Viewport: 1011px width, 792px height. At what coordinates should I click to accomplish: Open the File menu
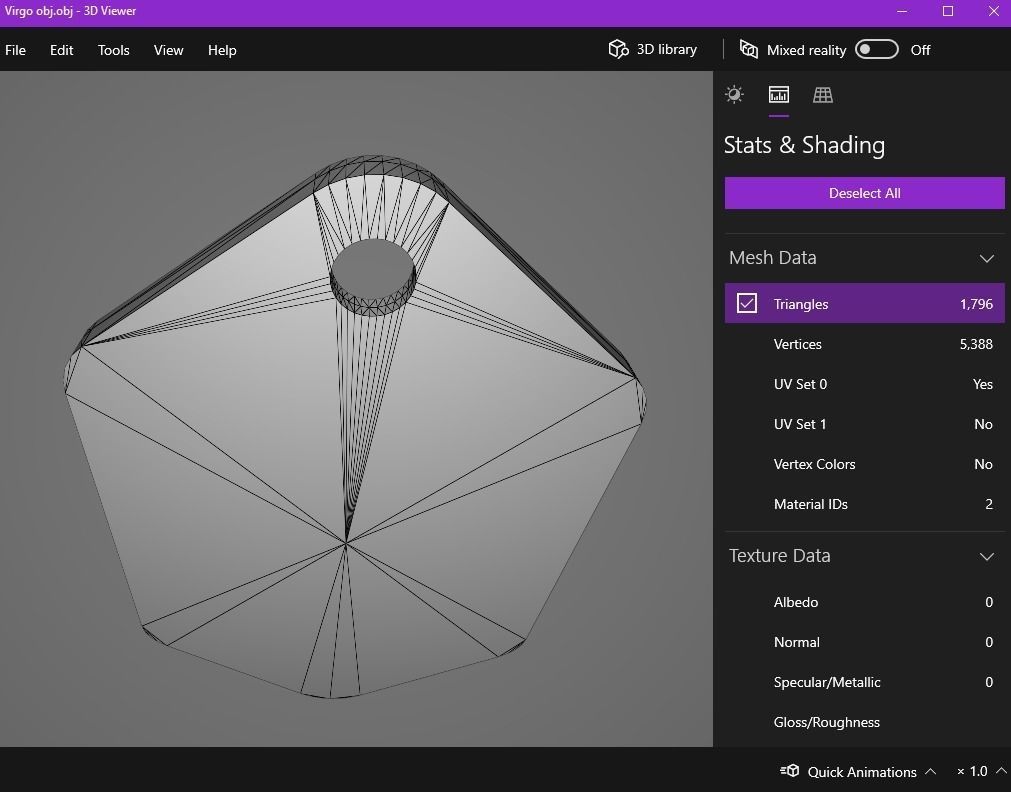[x=15, y=50]
